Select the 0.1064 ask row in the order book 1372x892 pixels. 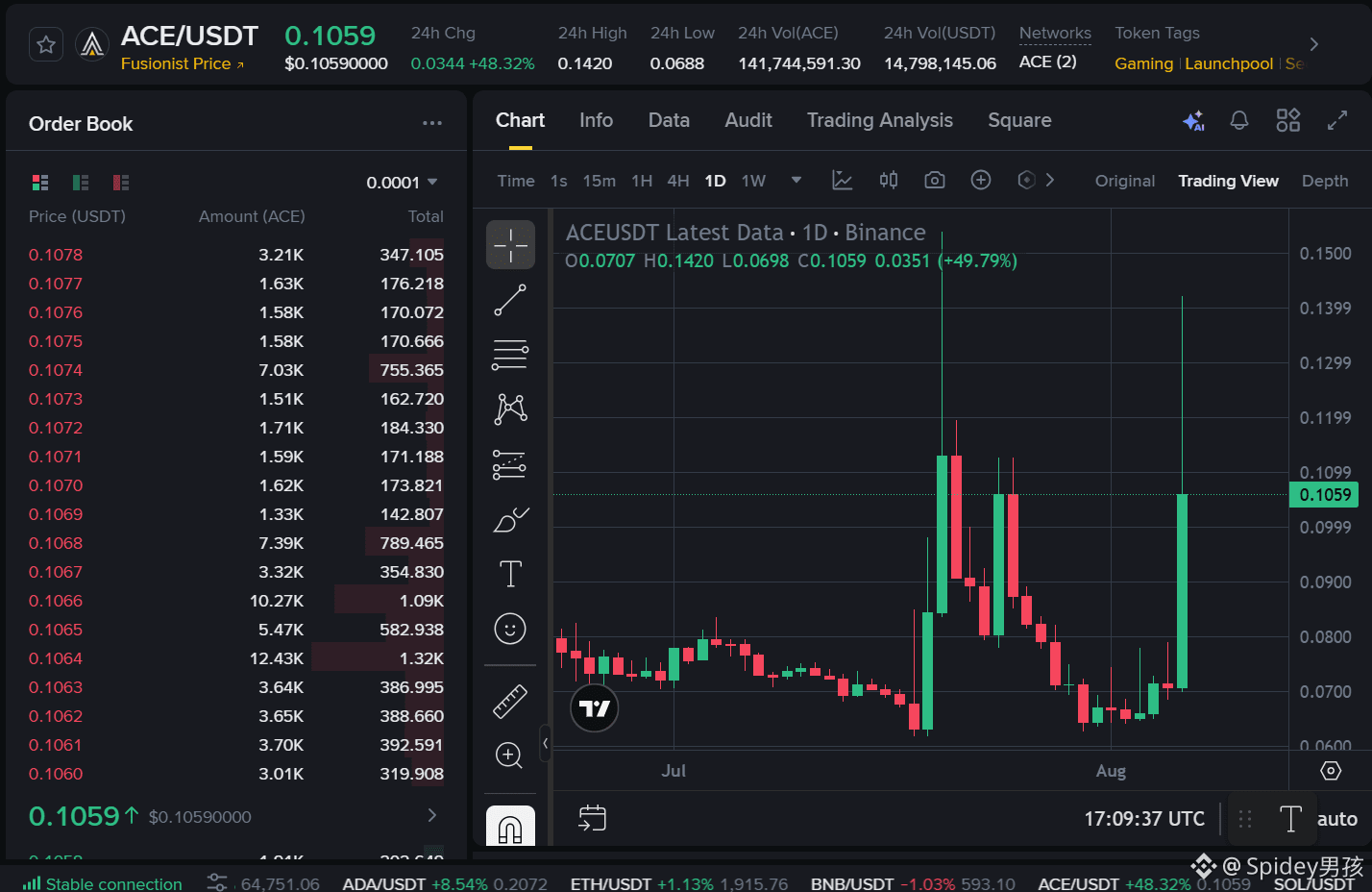[236, 658]
